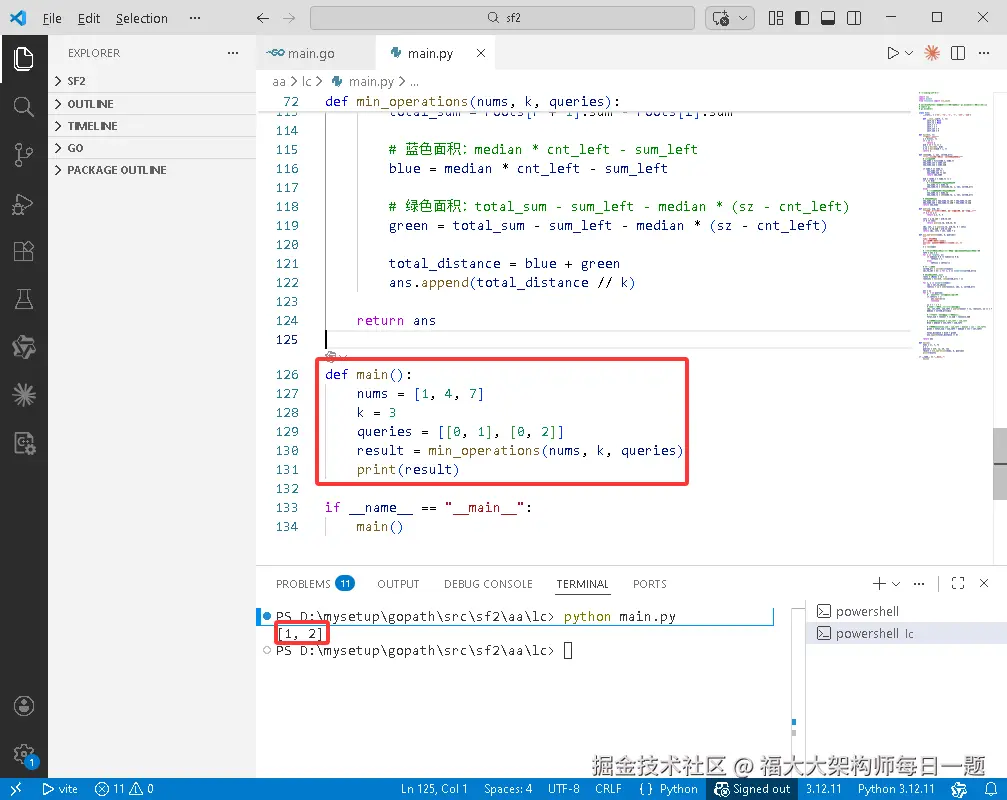The width and height of the screenshot is (1007, 800).
Task: Expand the GO section
Action: tap(152, 148)
